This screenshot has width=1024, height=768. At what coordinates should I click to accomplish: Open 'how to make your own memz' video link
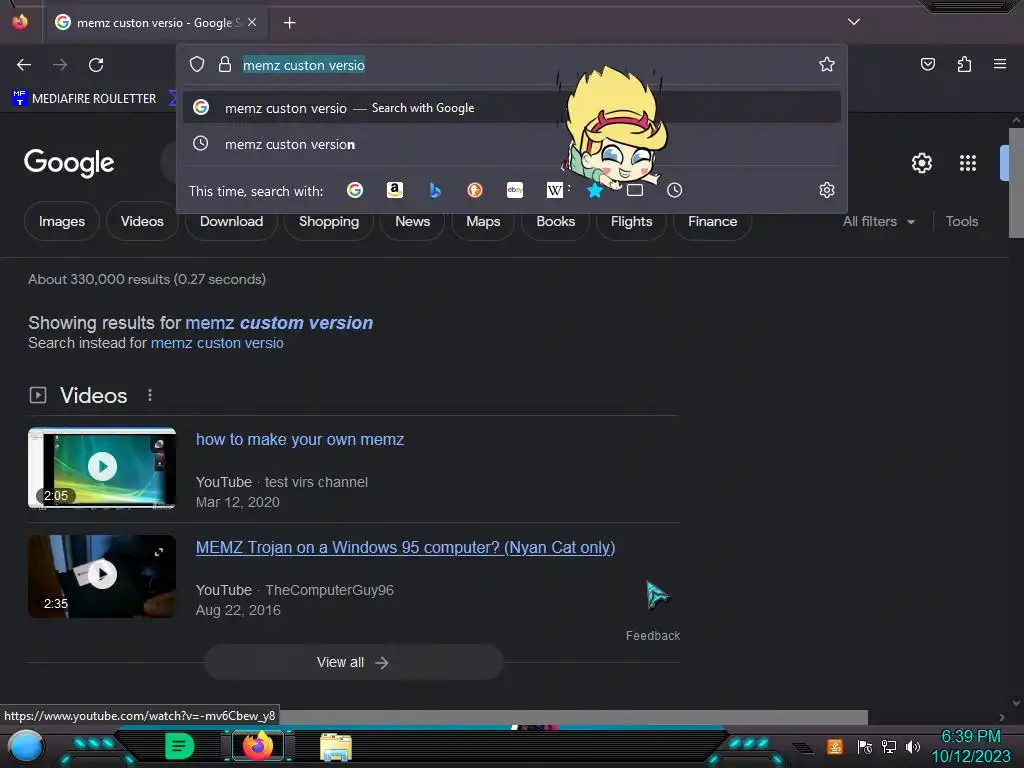pyautogui.click(x=300, y=440)
